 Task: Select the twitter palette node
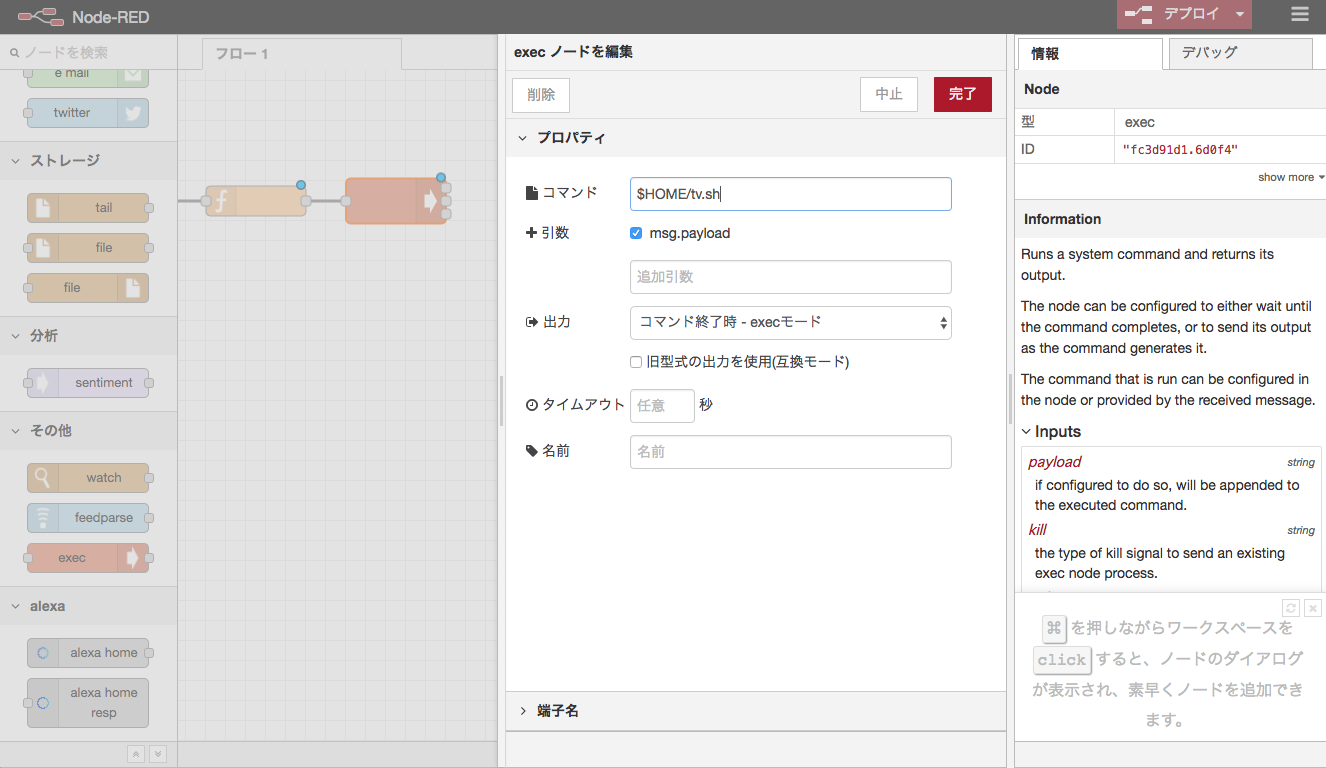point(88,113)
